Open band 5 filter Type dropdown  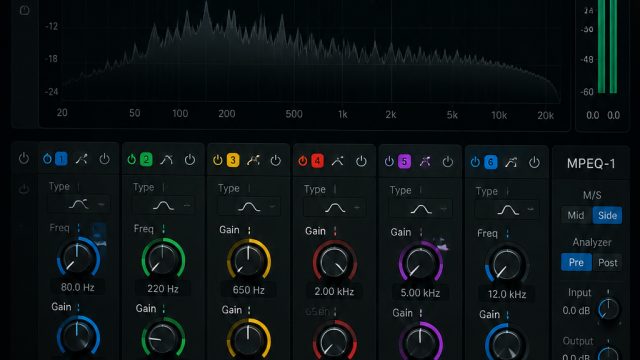(x=420, y=209)
